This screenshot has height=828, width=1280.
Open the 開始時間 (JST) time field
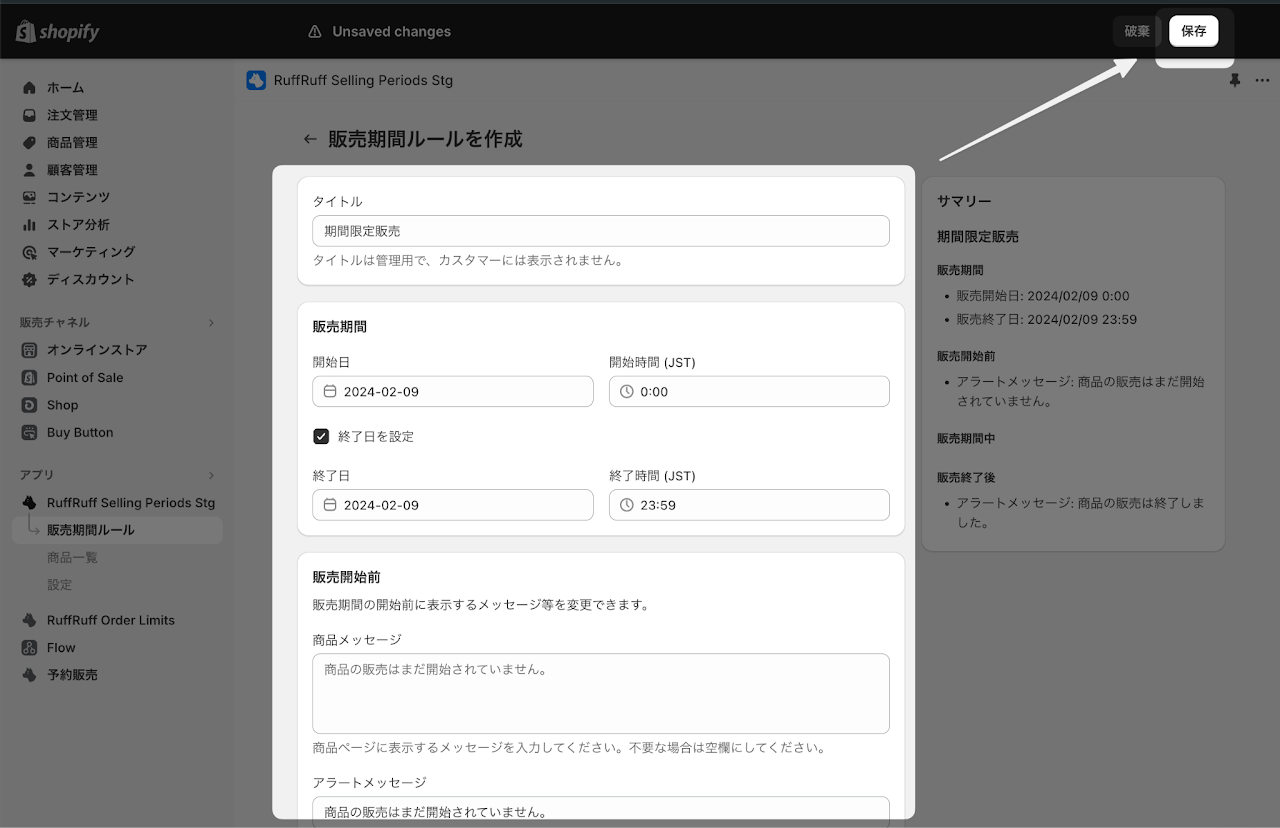click(749, 392)
